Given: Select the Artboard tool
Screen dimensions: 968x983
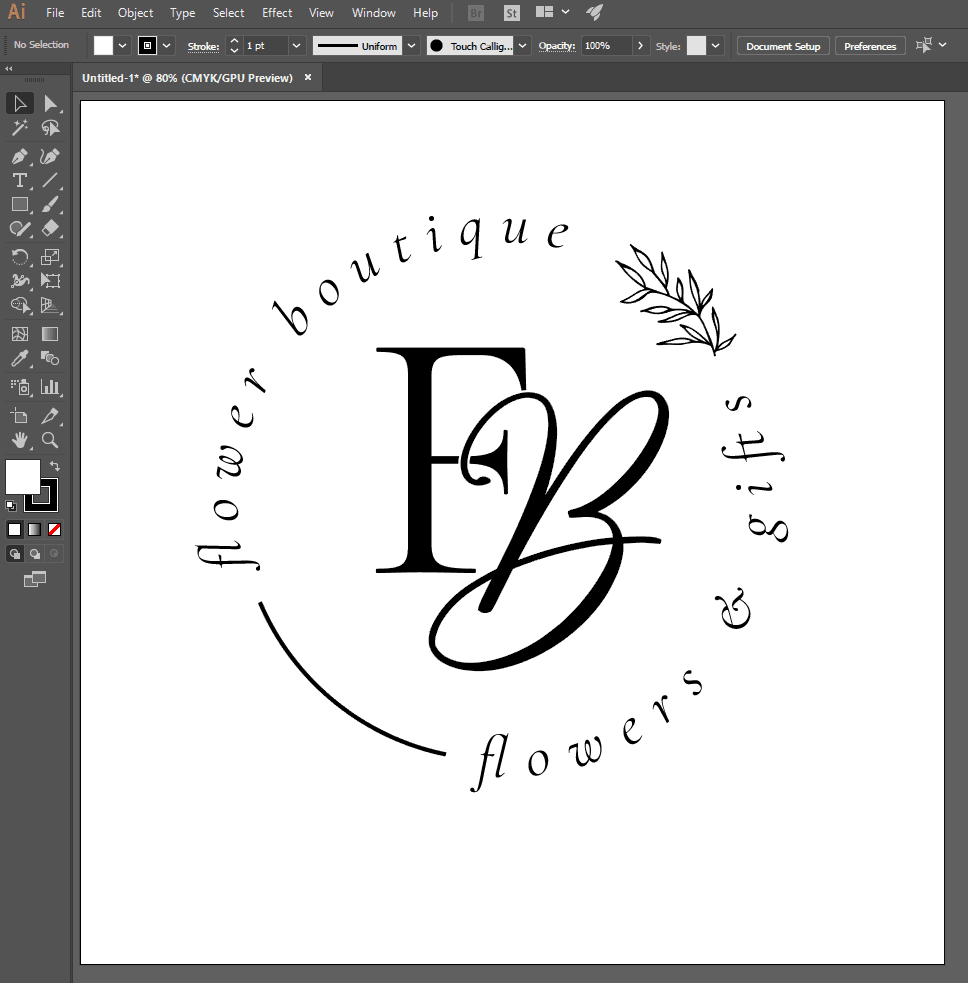Looking at the screenshot, I should [19, 416].
